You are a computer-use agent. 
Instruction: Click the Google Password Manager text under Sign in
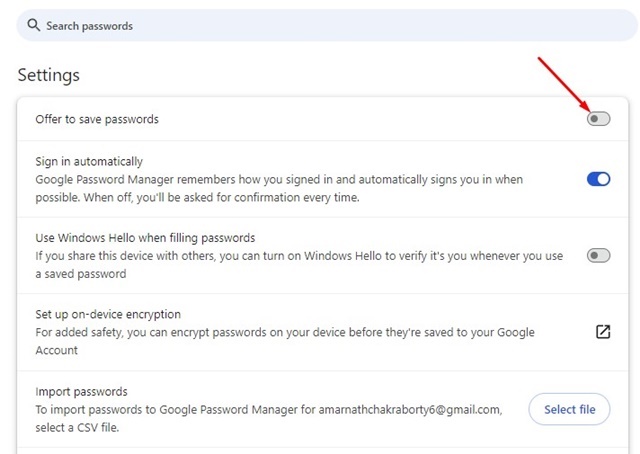[x=99, y=179]
